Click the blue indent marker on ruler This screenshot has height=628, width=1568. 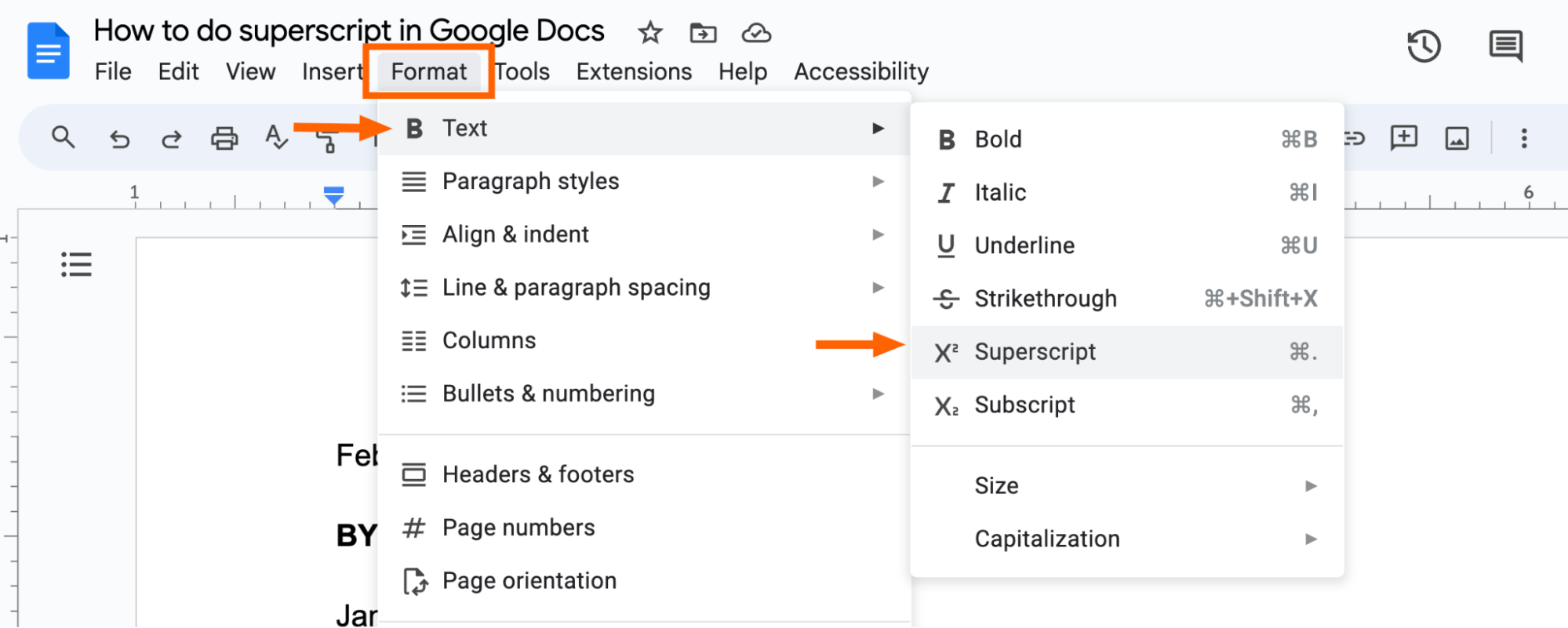[334, 195]
